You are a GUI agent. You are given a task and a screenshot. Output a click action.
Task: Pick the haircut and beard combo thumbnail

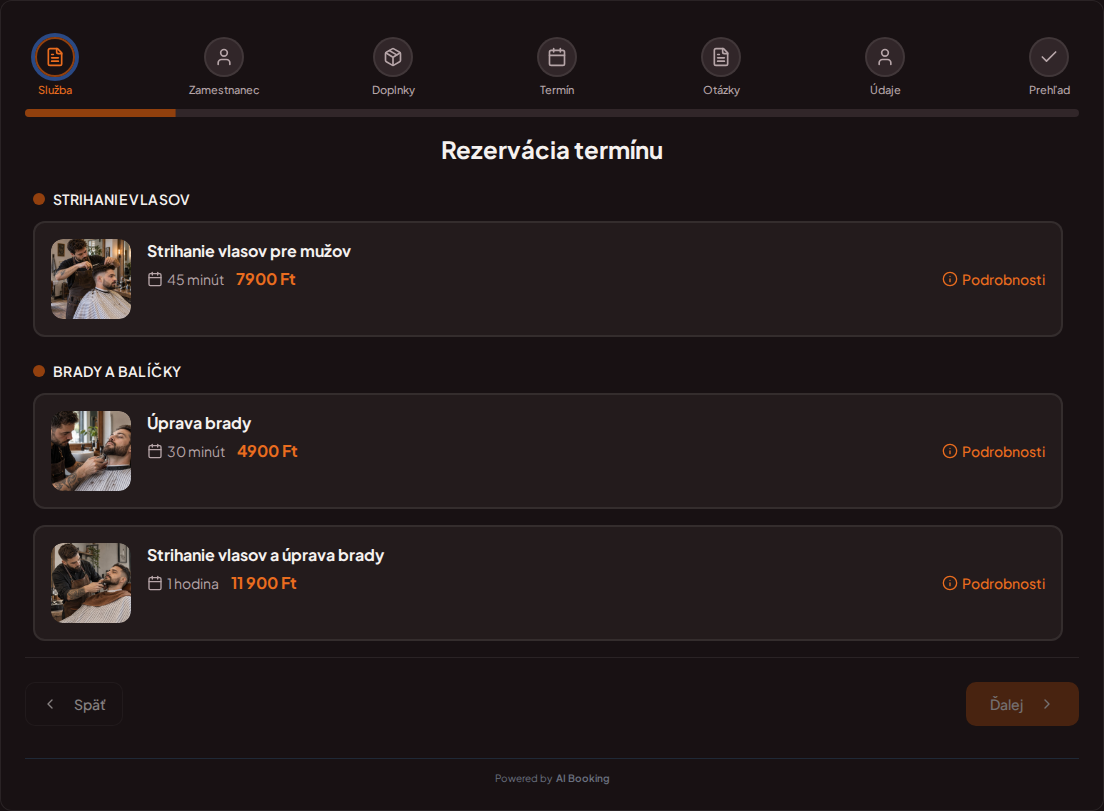pos(91,583)
